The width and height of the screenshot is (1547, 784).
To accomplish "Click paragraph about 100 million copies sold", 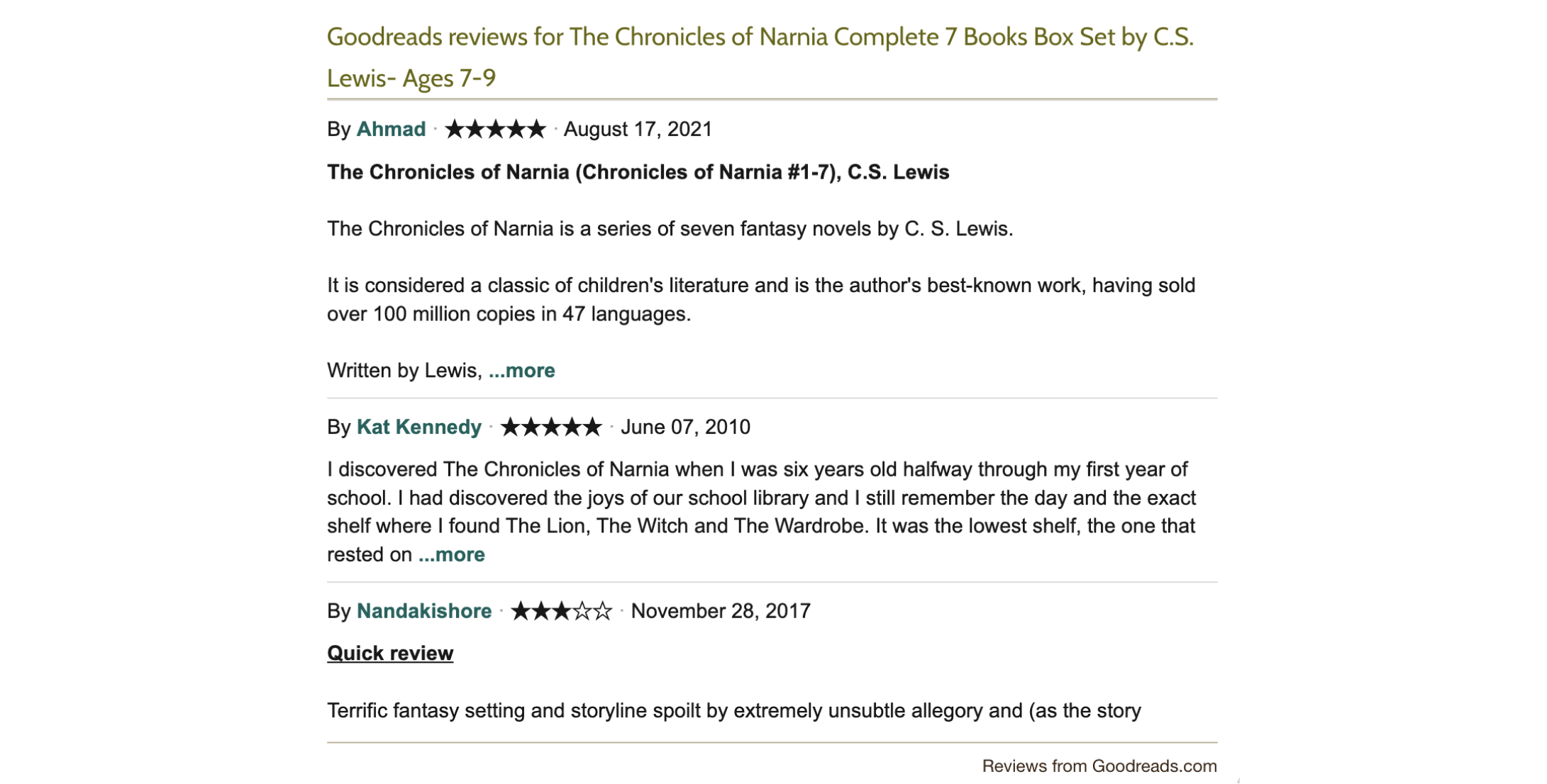I will (x=761, y=300).
